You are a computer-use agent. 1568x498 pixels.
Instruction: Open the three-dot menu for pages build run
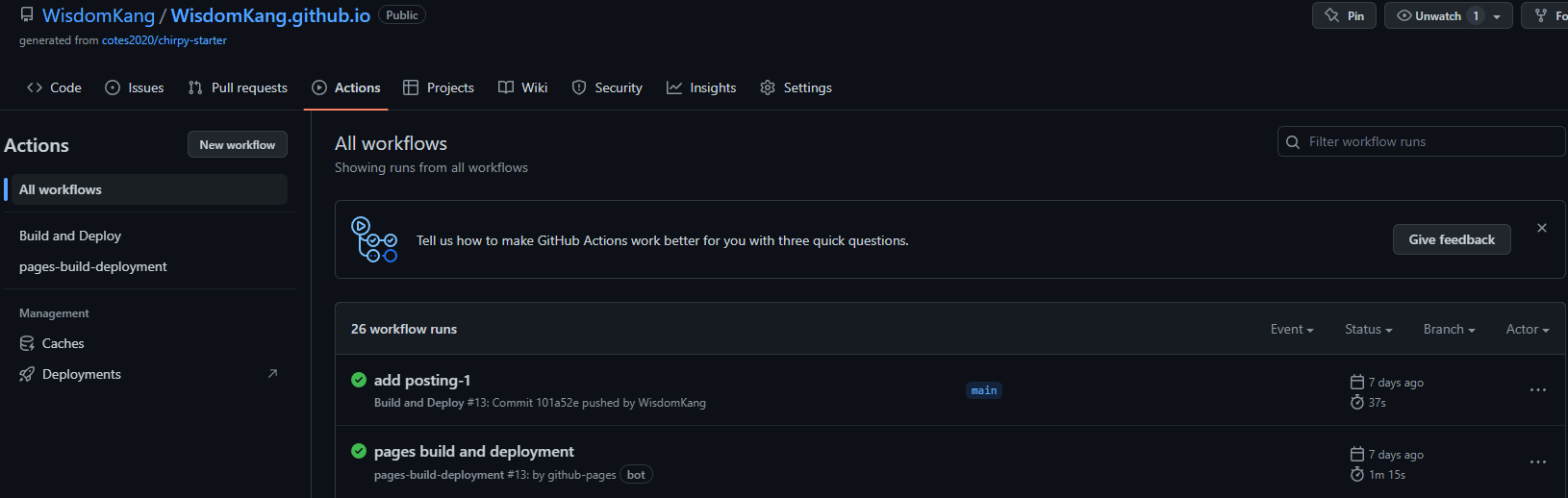pyautogui.click(x=1538, y=462)
